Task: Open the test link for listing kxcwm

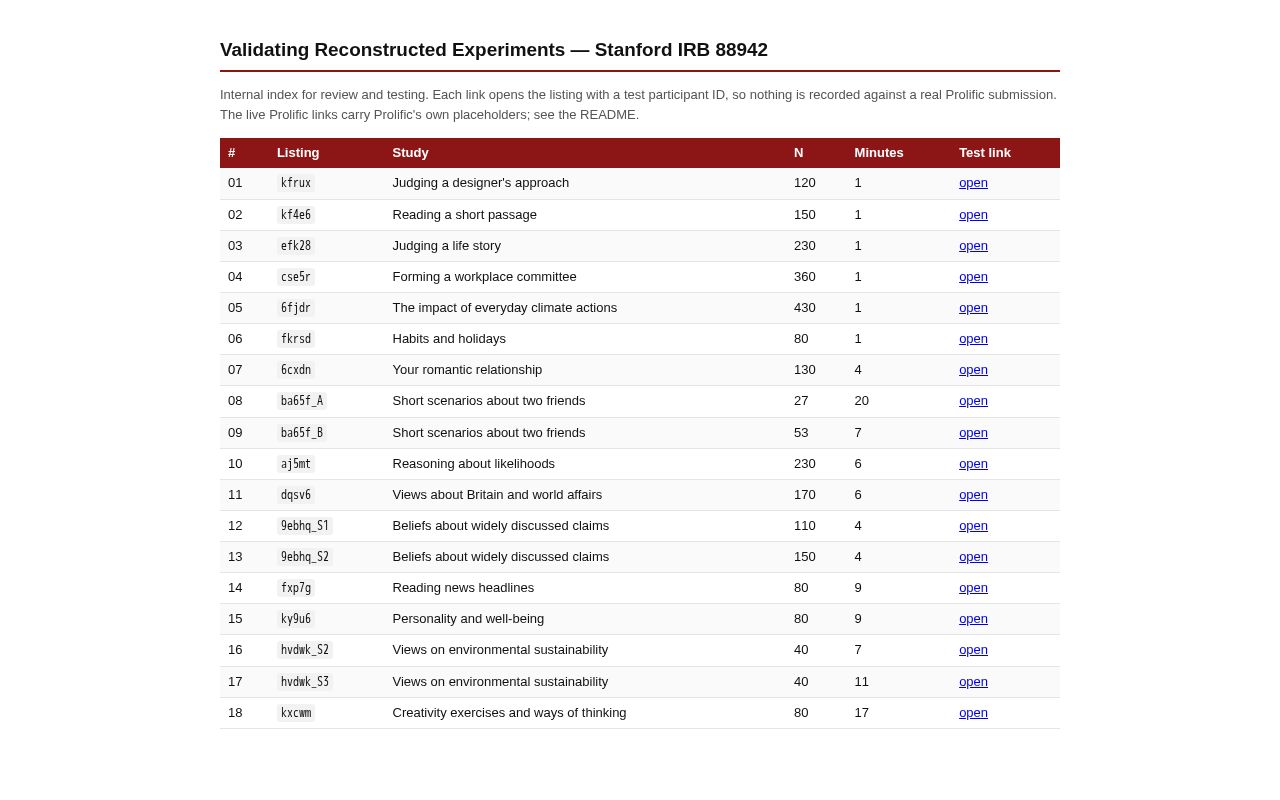Action: point(973,713)
